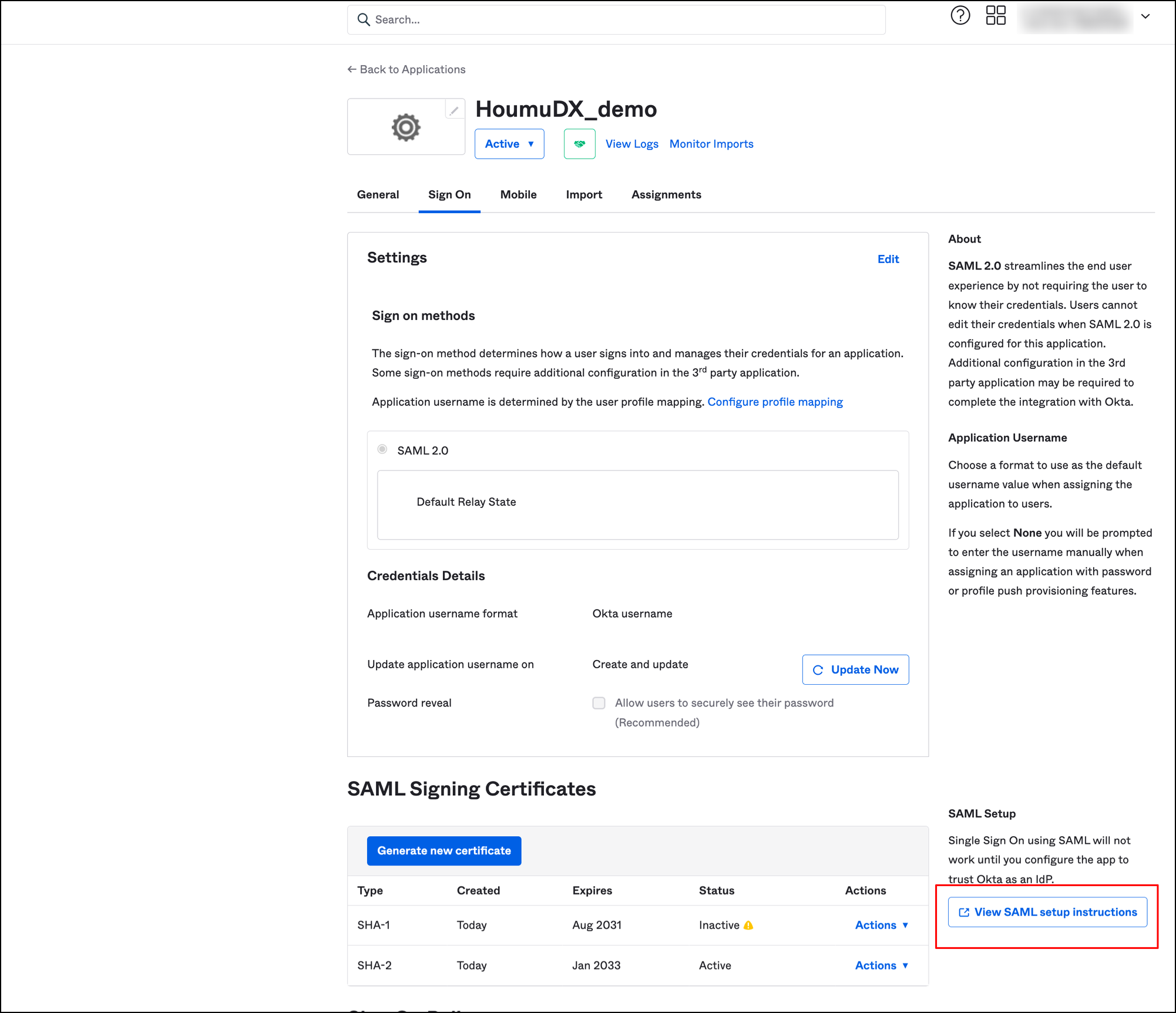Click the Update Now button
This screenshot has height=1013, width=1176.
(855, 669)
